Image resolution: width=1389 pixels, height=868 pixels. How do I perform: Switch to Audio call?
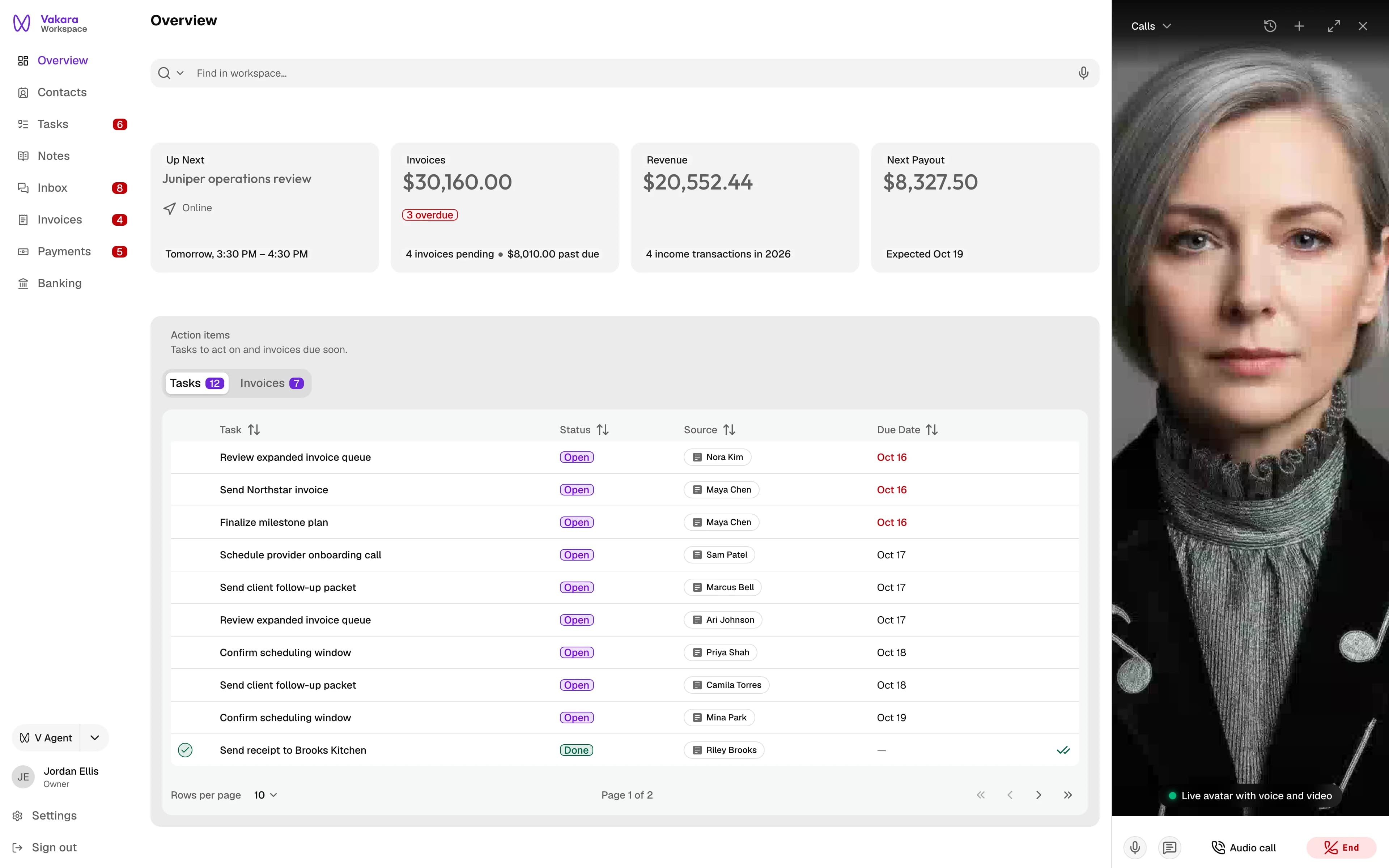[x=1243, y=847]
